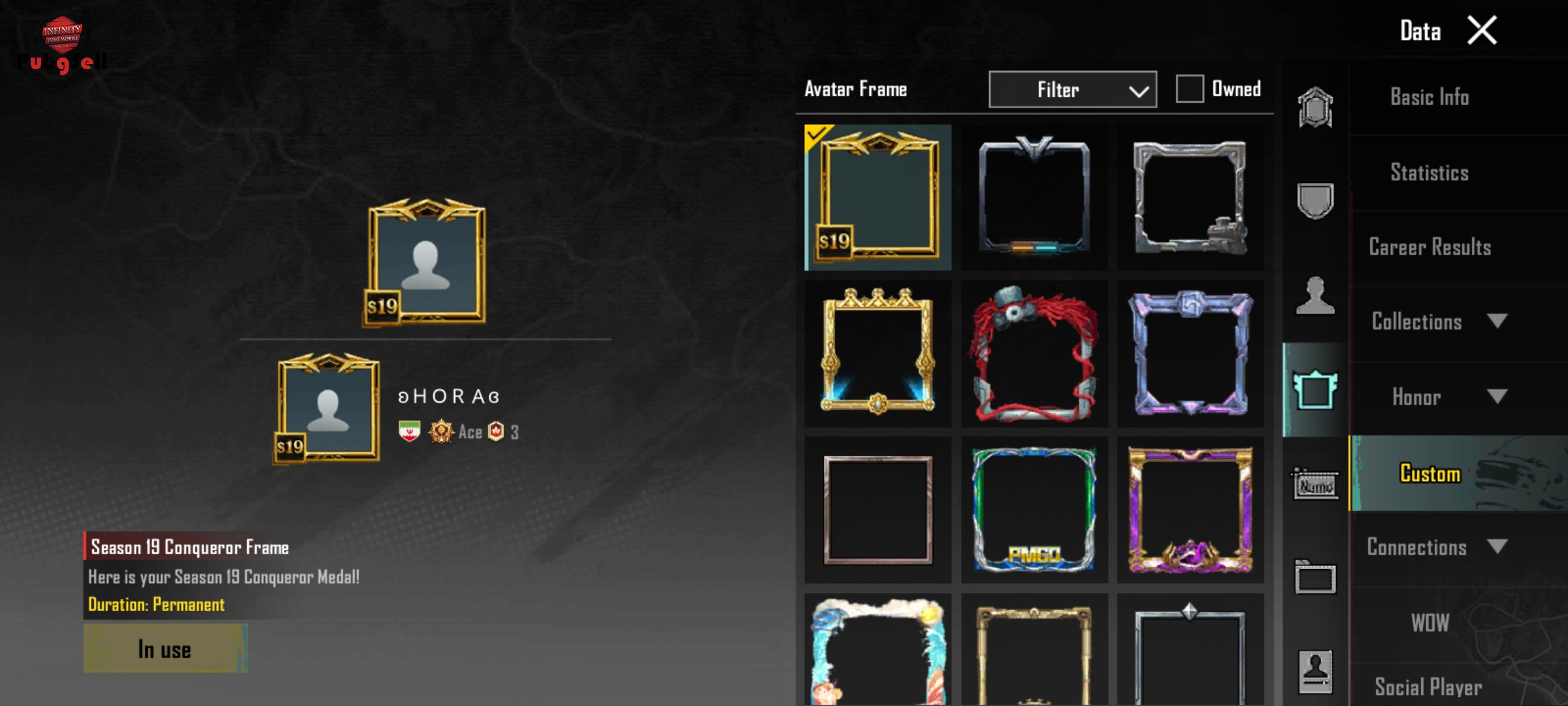1568x706 pixels.
Task: Select the folder-shaped background icon
Action: (x=1315, y=577)
